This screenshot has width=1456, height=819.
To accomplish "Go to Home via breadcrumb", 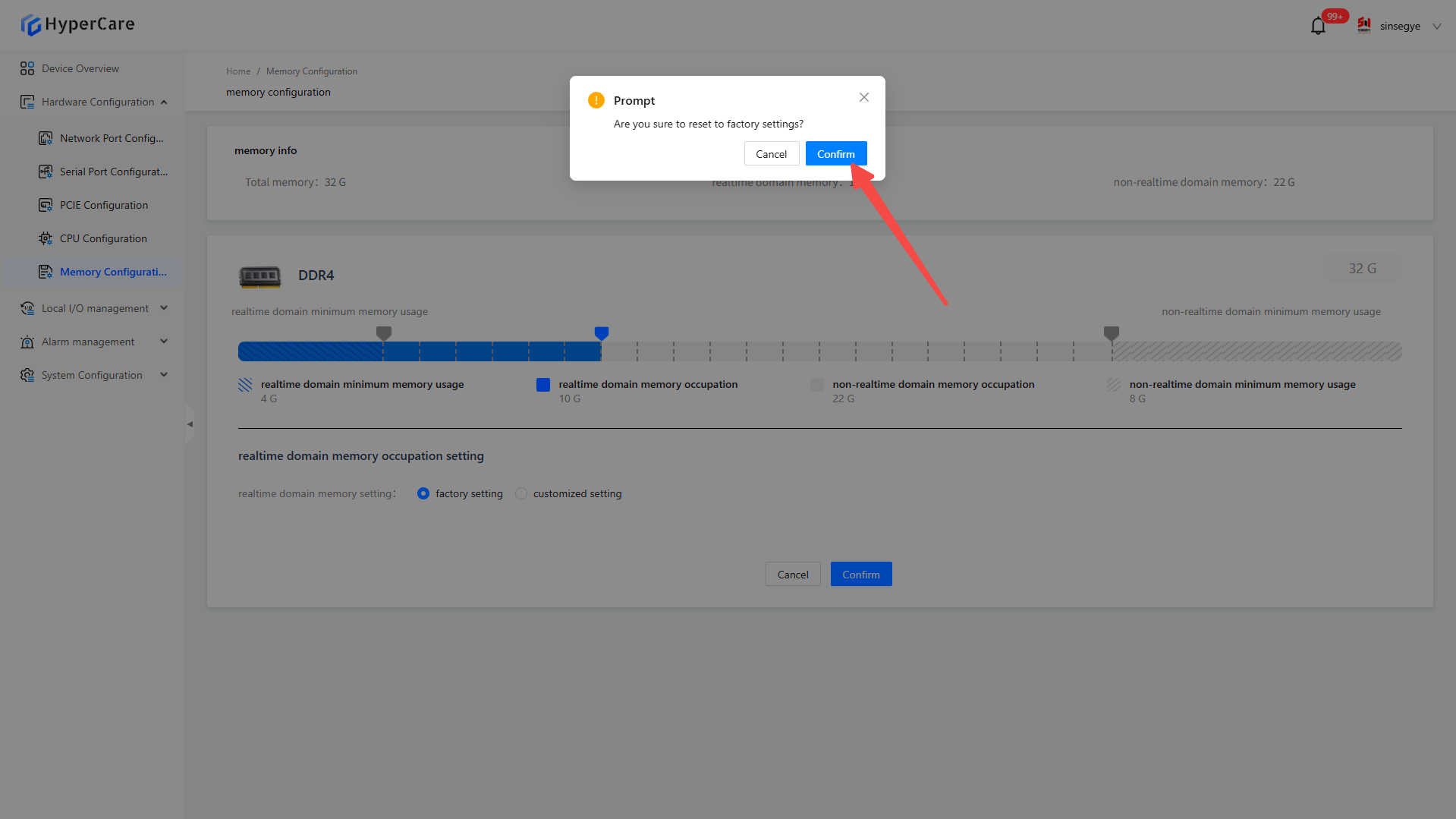I will [238, 71].
